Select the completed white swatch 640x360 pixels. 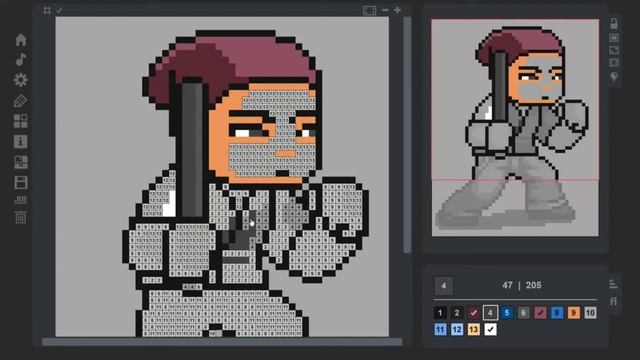tap(490, 329)
